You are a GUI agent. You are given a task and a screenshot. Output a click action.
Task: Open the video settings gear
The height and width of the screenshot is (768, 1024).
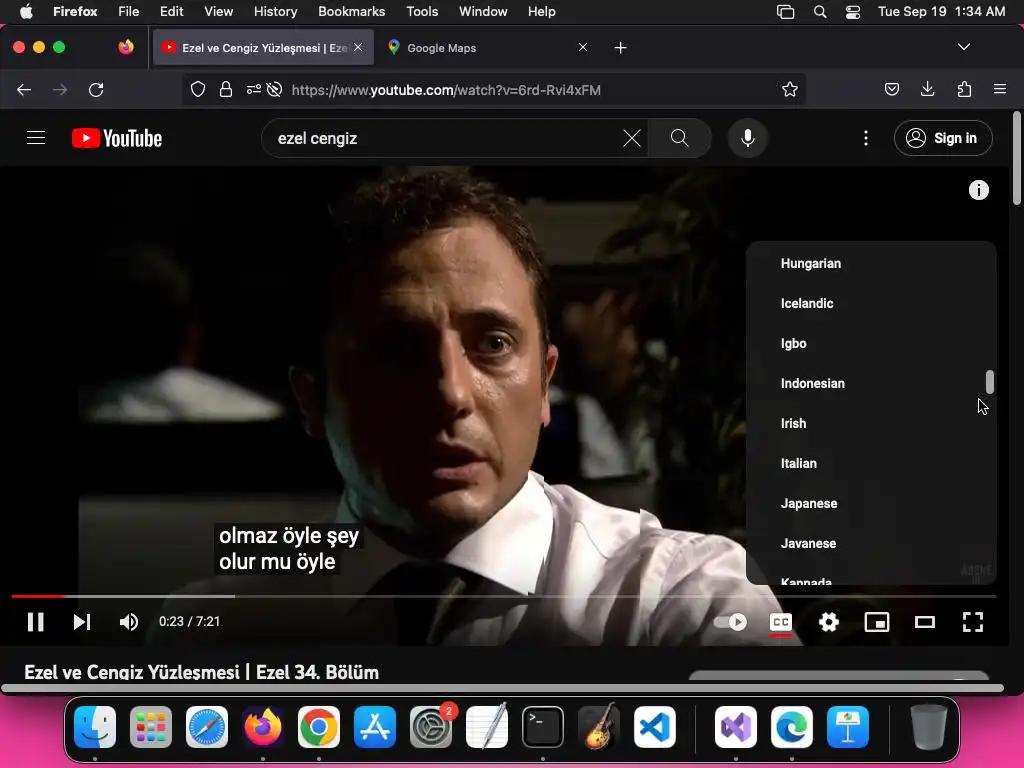pos(829,622)
